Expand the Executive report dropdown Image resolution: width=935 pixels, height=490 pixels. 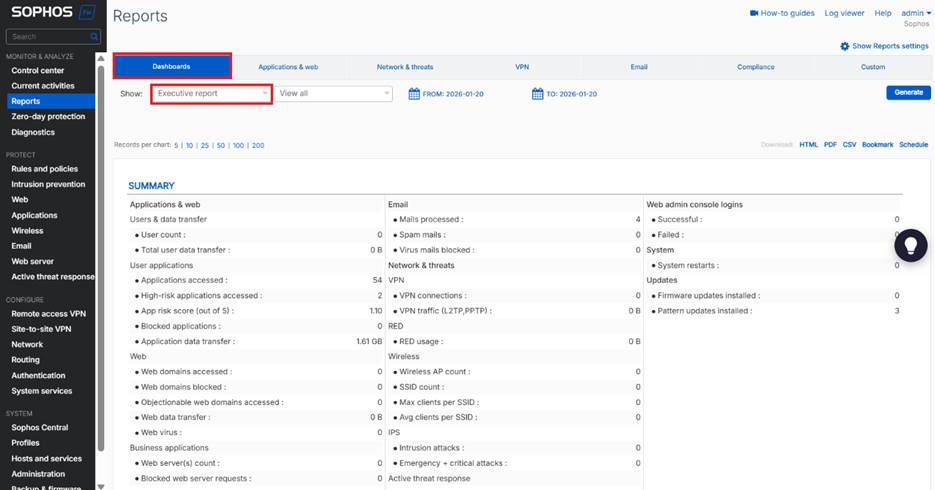pyautogui.click(x=211, y=93)
